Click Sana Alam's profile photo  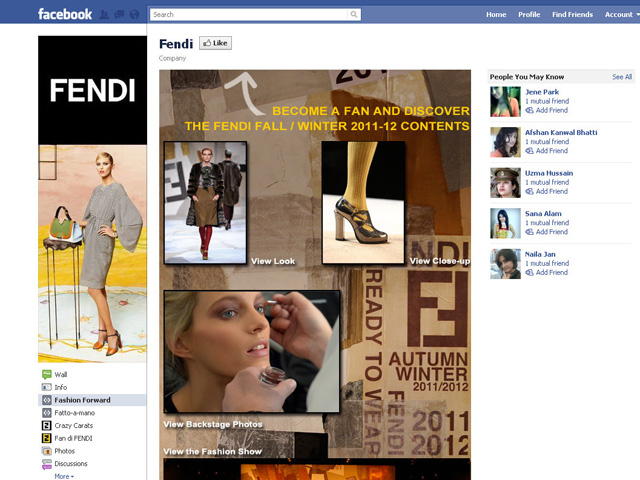point(505,223)
